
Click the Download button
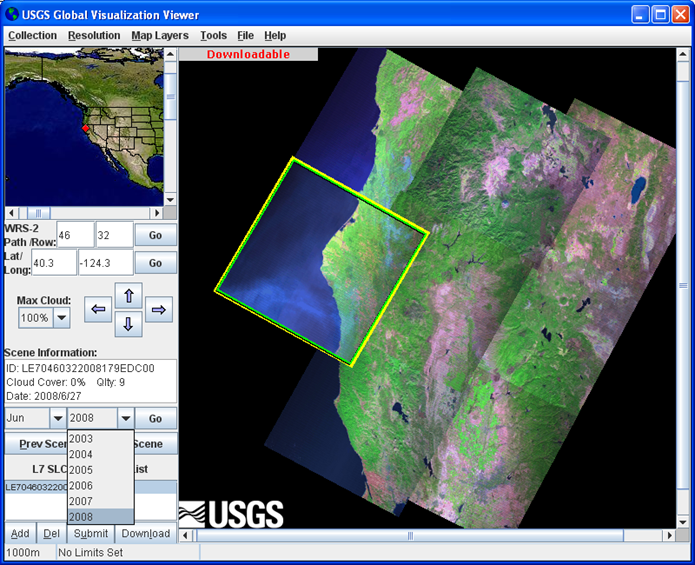pyautogui.click(x=146, y=533)
